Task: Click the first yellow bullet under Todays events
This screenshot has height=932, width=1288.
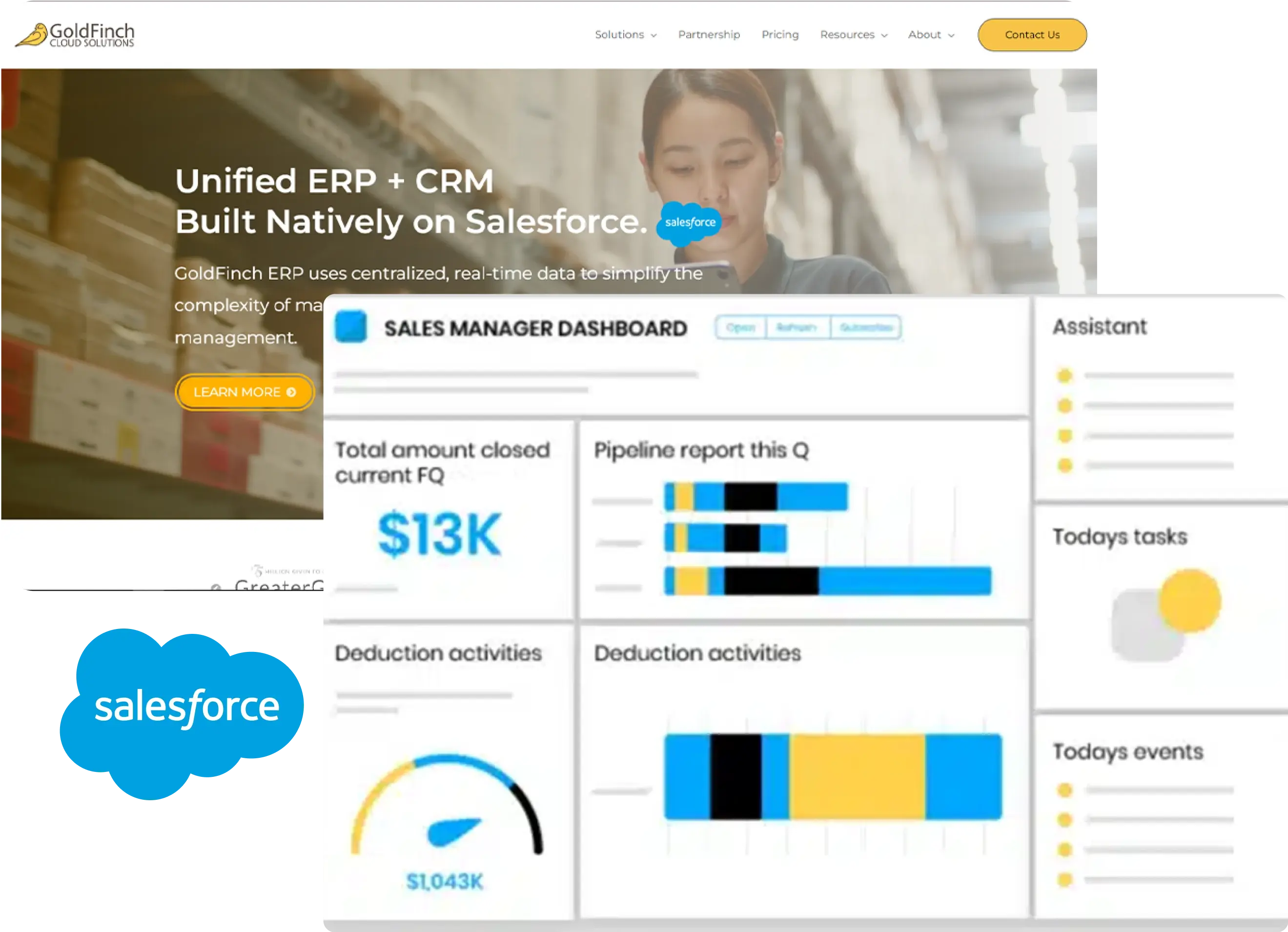Action: click(1064, 790)
